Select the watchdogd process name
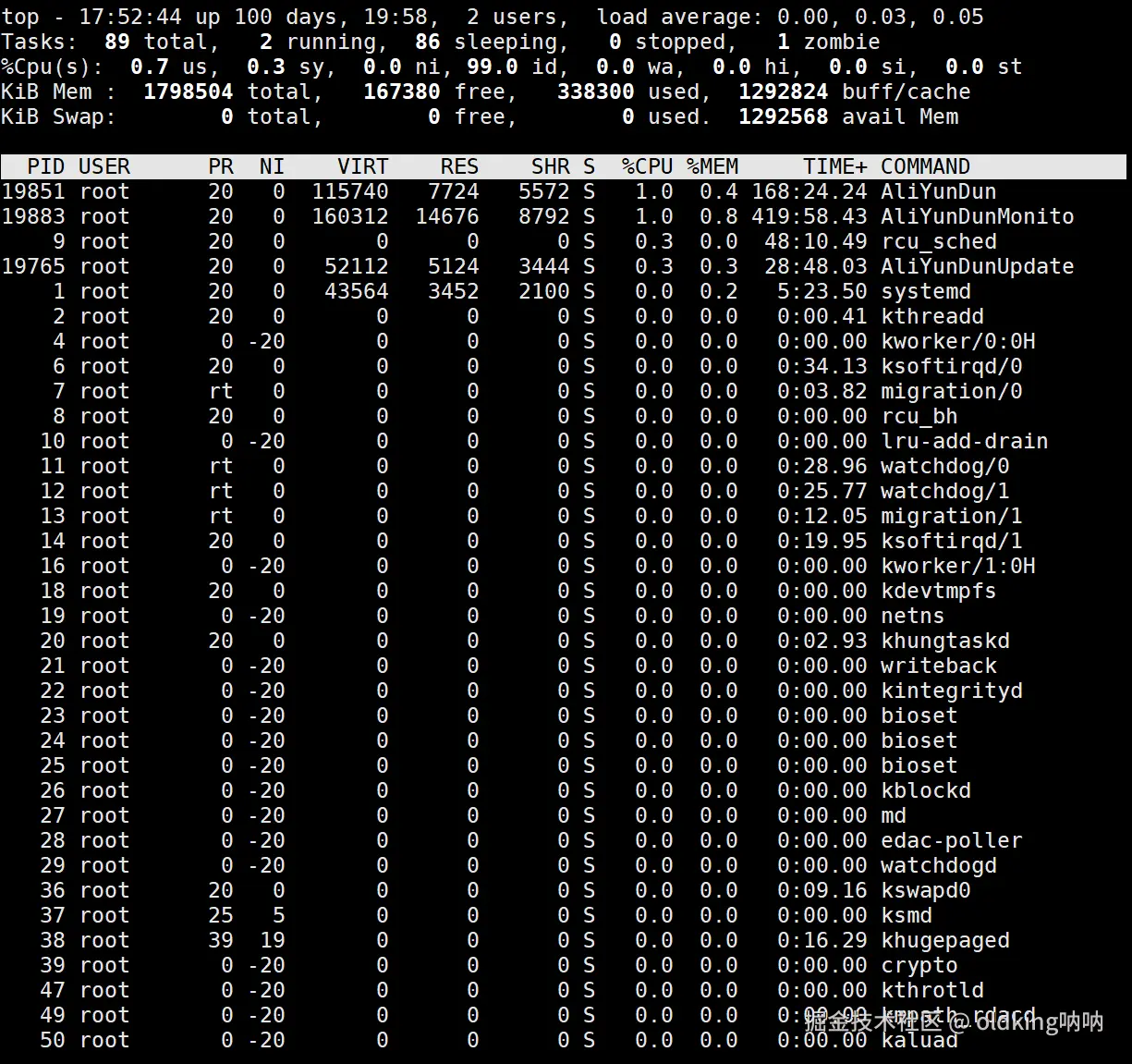The height and width of the screenshot is (1064, 1132). pos(938,865)
